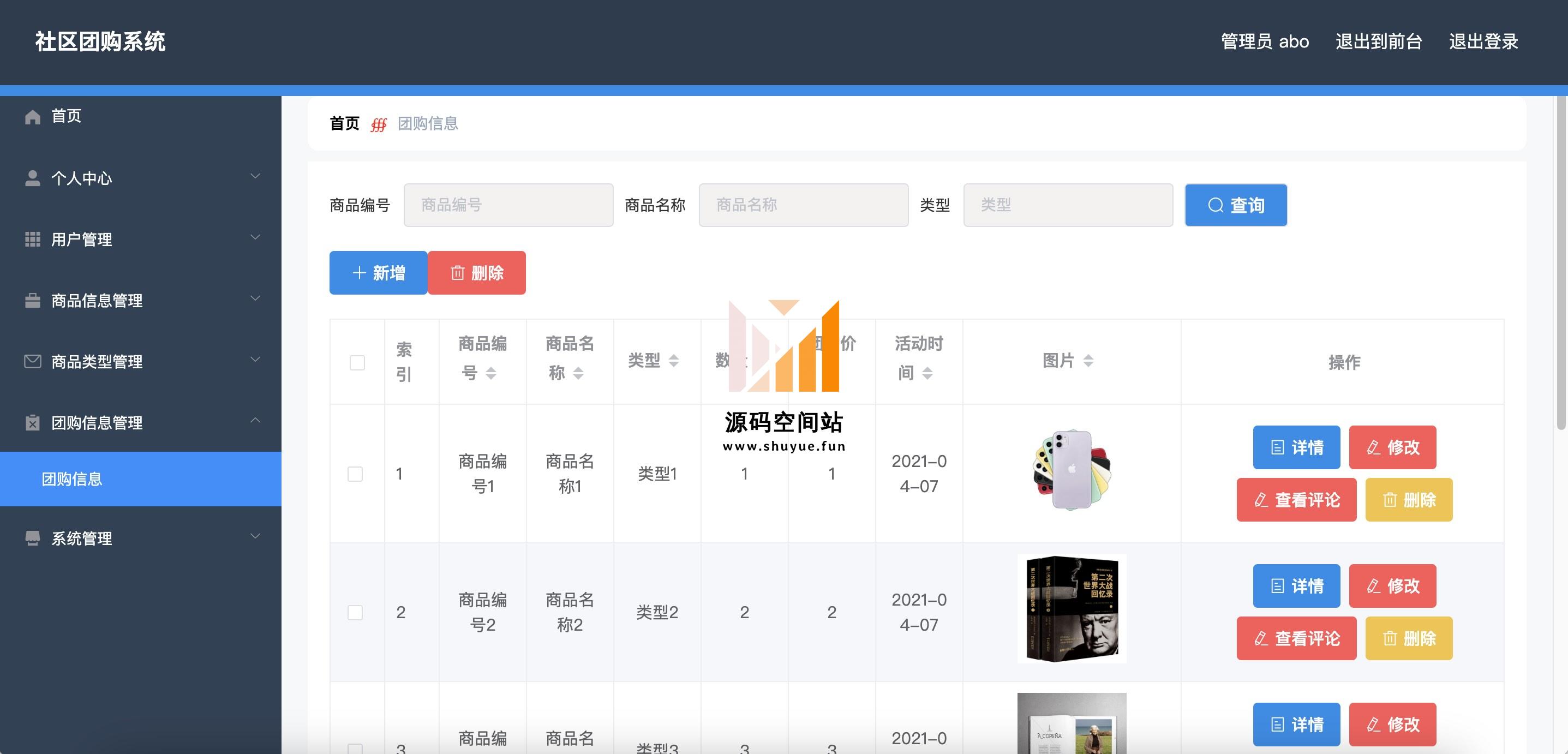Click the trash icon in row 1 删除
Screen dimensions: 1568x754
coord(1390,500)
